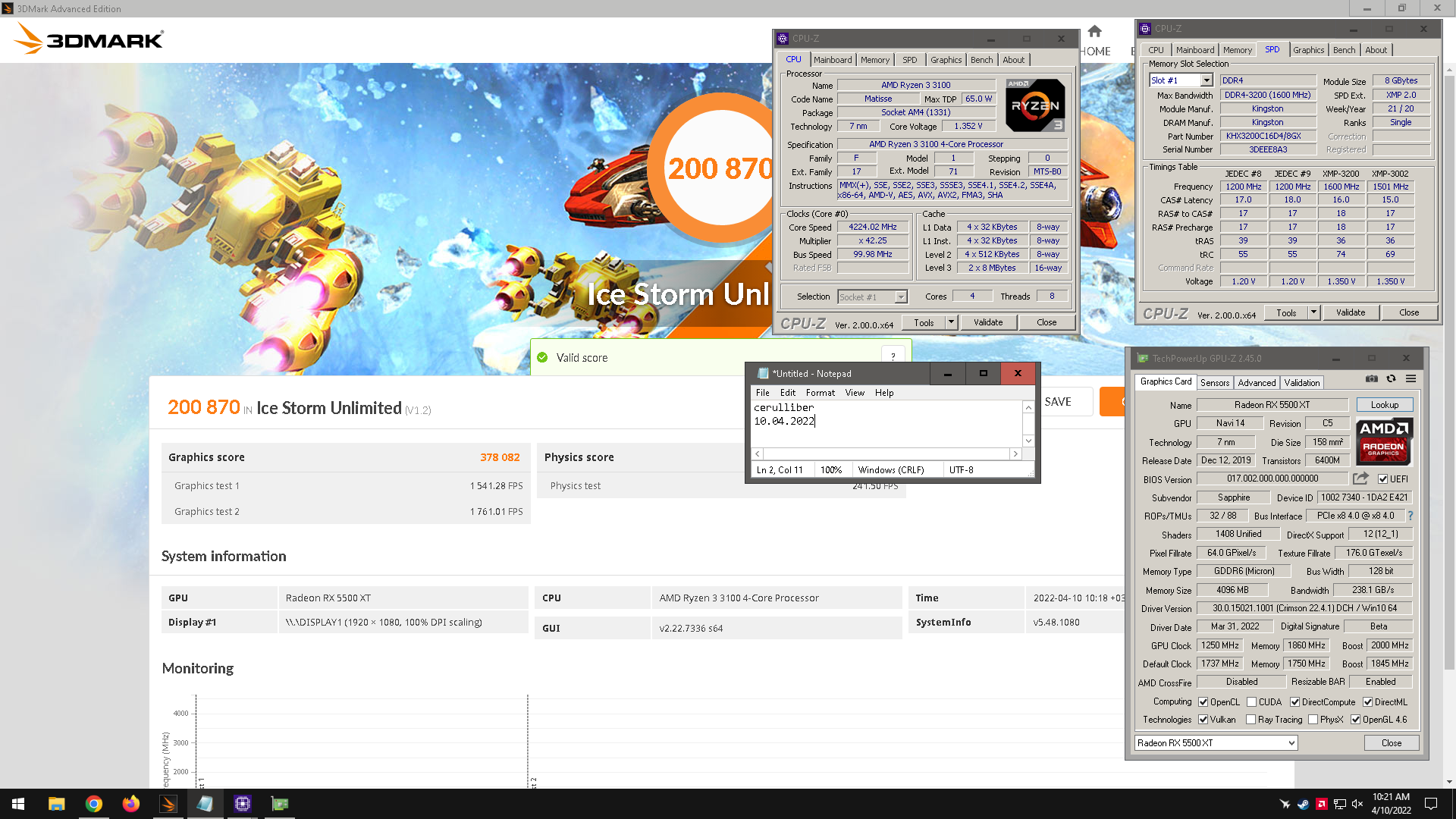Image resolution: width=1456 pixels, height=819 pixels.
Task: Click Tools button in CPU-Z SPD window
Action: click(1286, 312)
